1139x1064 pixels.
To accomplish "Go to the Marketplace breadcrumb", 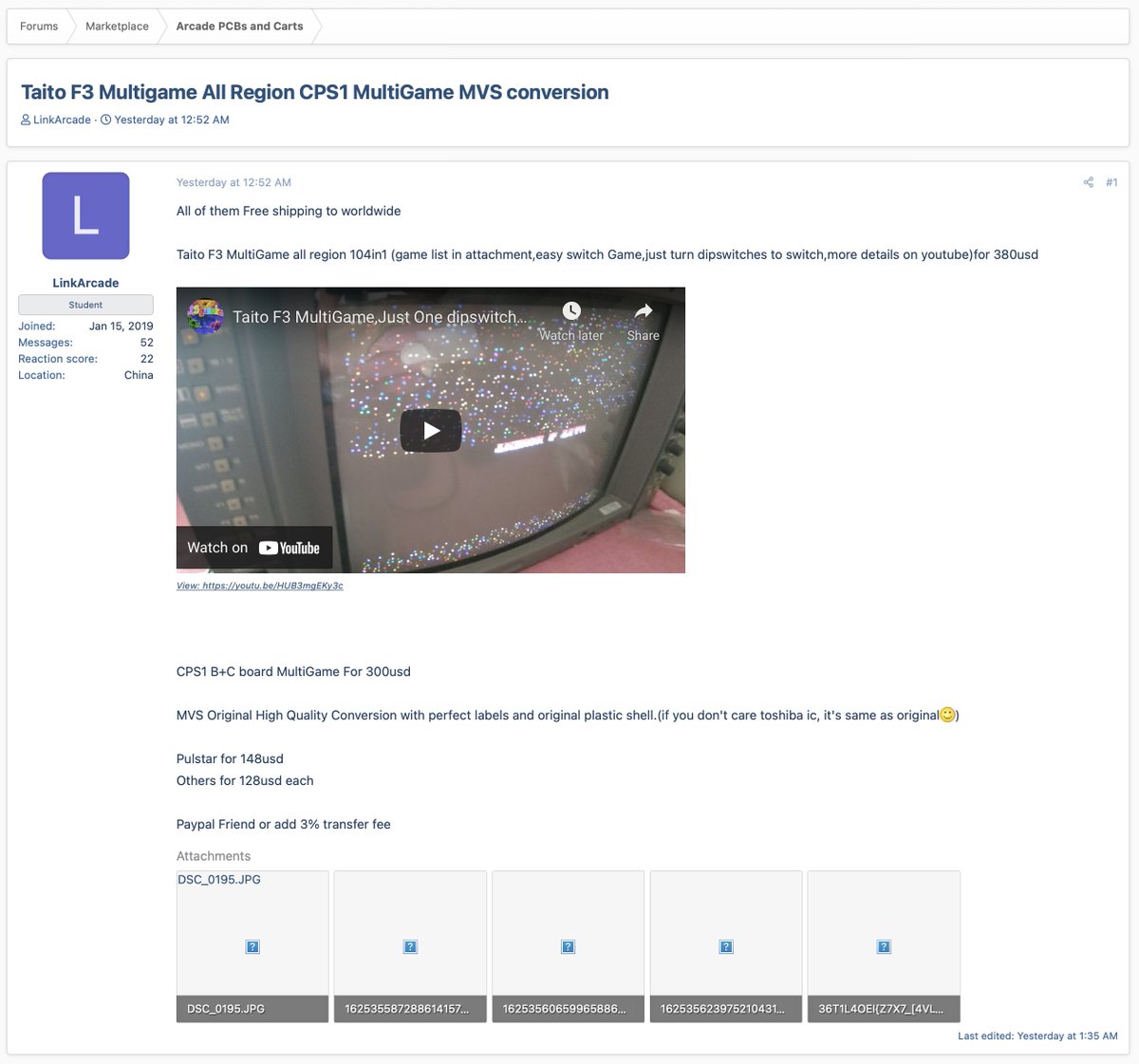I will (117, 27).
